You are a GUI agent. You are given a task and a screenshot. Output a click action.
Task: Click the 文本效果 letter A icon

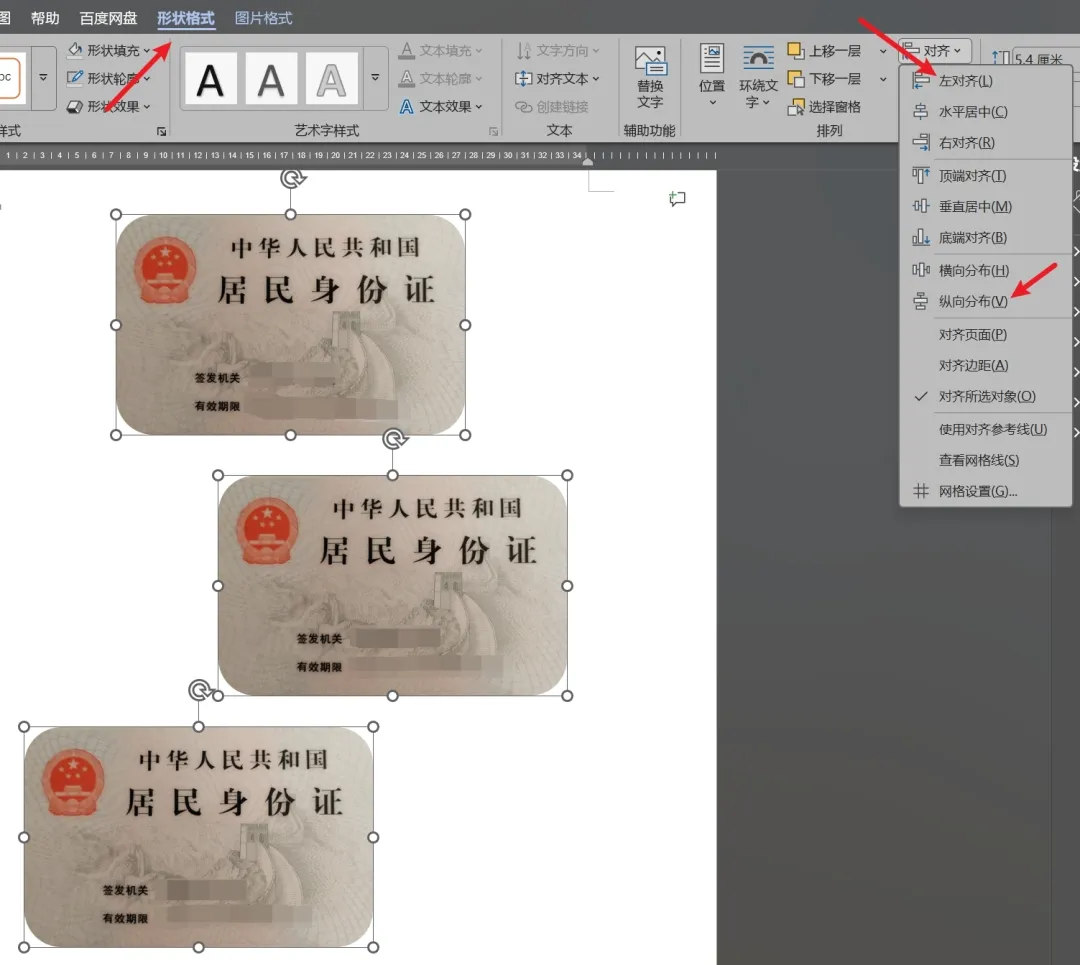tap(407, 107)
